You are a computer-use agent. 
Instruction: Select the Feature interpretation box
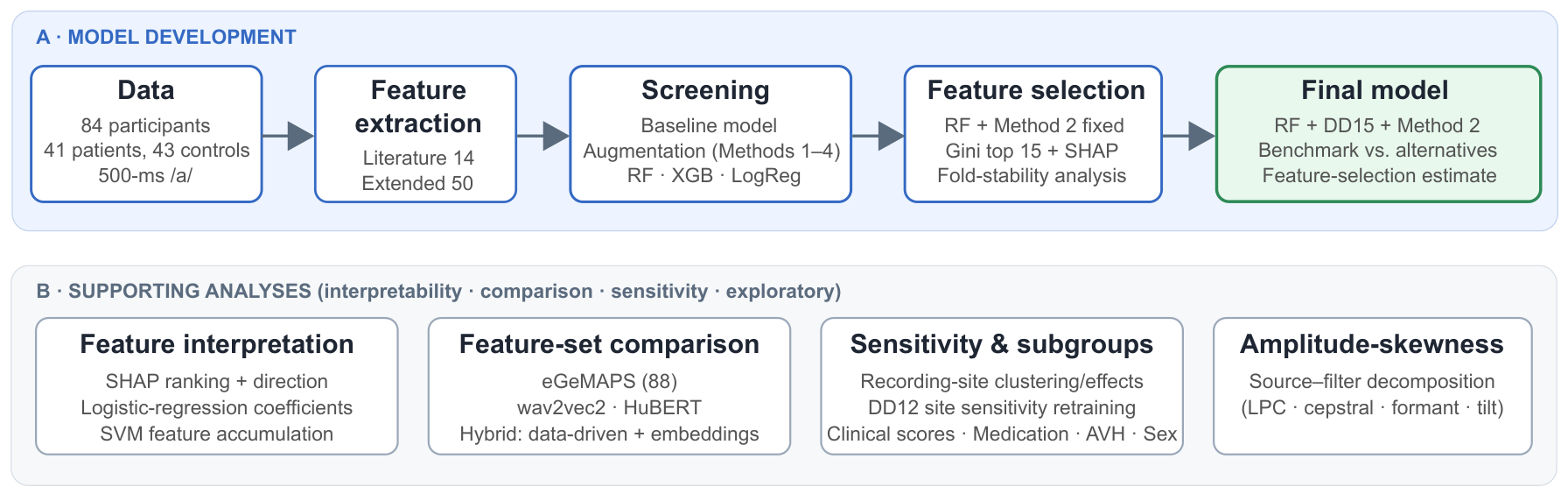217,386
